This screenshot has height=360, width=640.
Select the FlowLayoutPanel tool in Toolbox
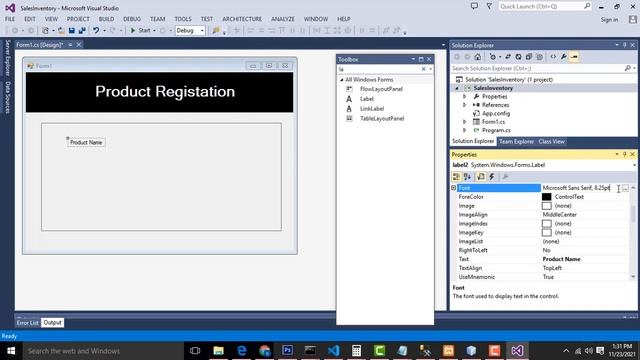(x=381, y=89)
